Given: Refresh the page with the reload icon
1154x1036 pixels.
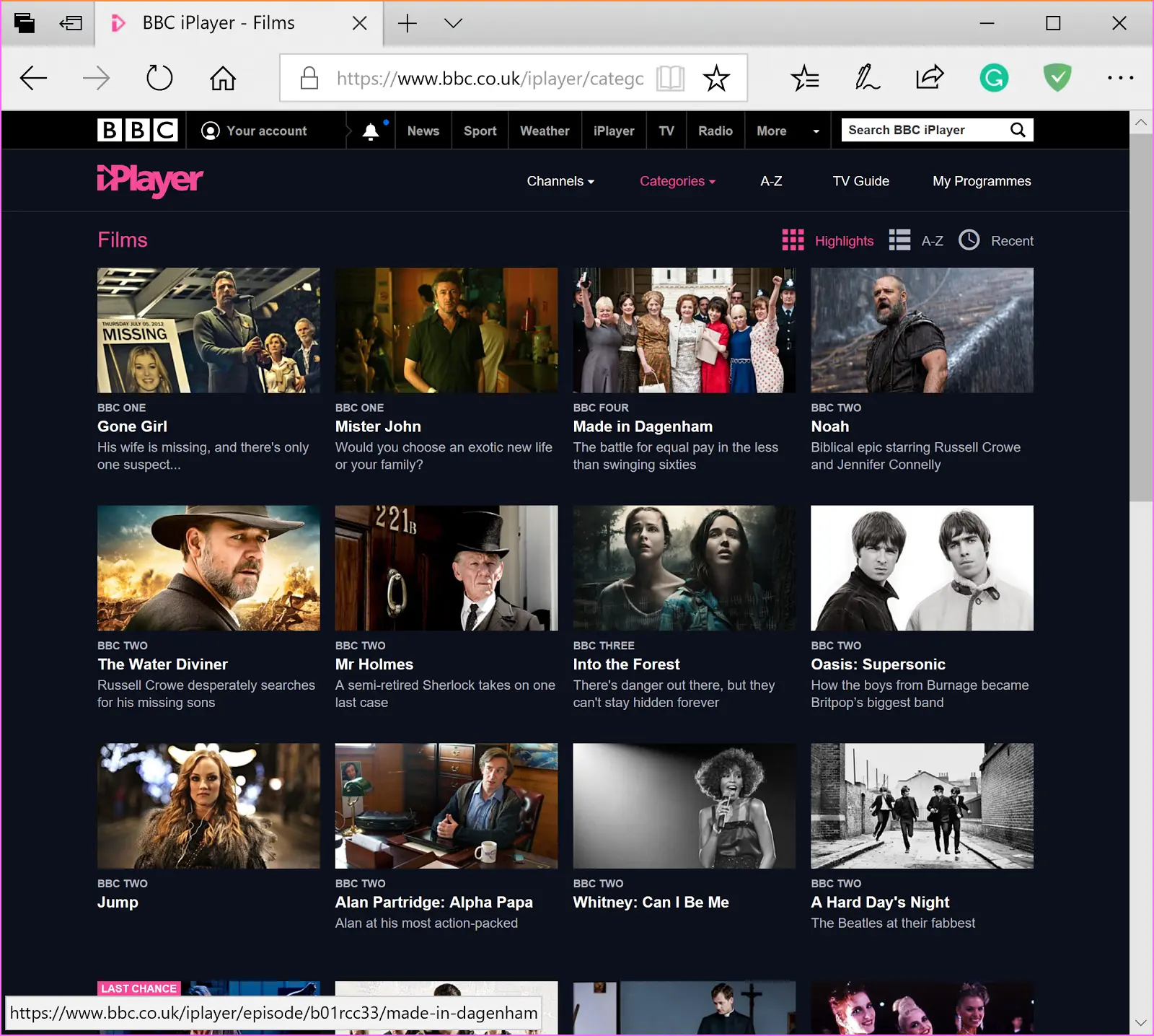Looking at the screenshot, I should [159, 78].
